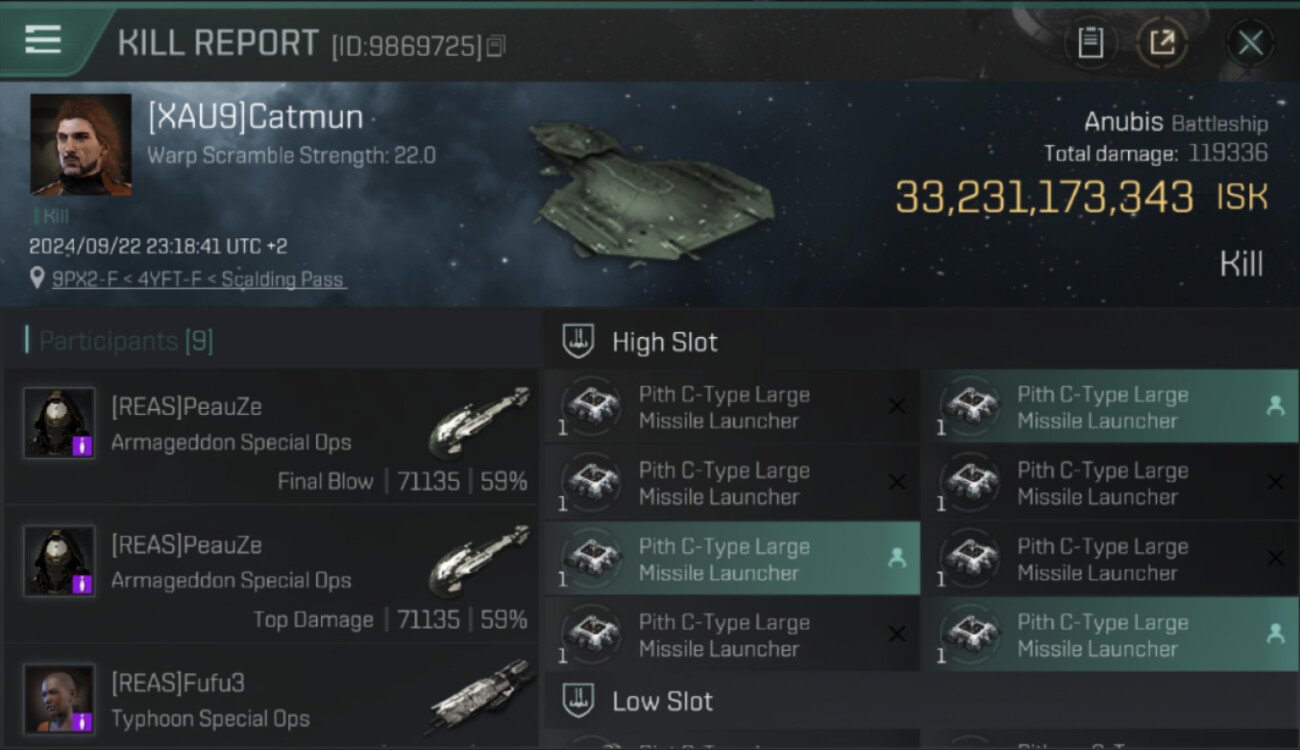
Task: Close the kill report window
Action: (1250, 43)
